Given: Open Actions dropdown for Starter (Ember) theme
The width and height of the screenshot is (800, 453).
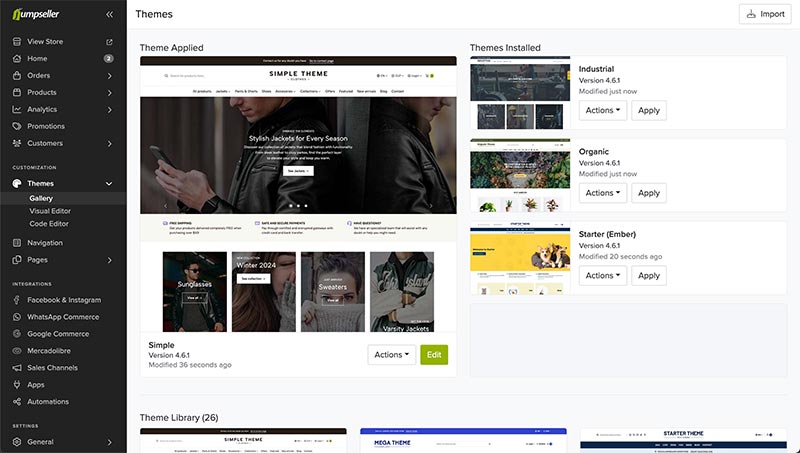Looking at the screenshot, I should coord(602,275).
